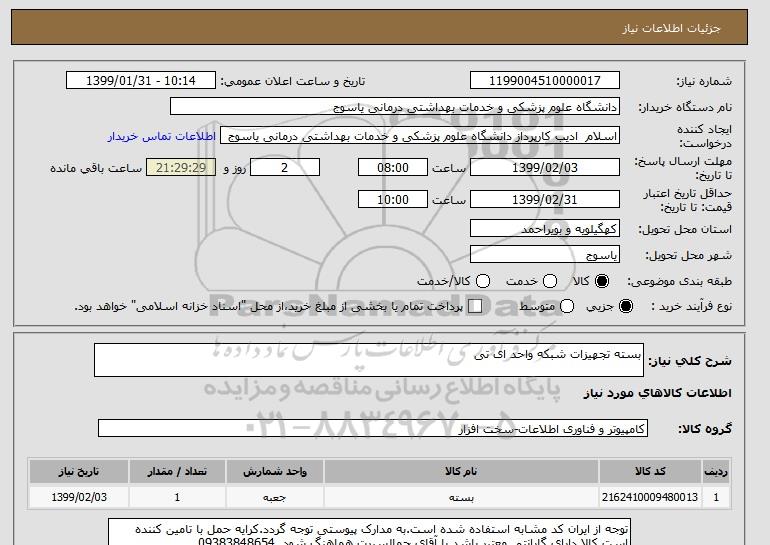The width and height of the screenshot is (770, 545).
Task: Click price validity date 1399/02/31 field
Action: (545, 199)
